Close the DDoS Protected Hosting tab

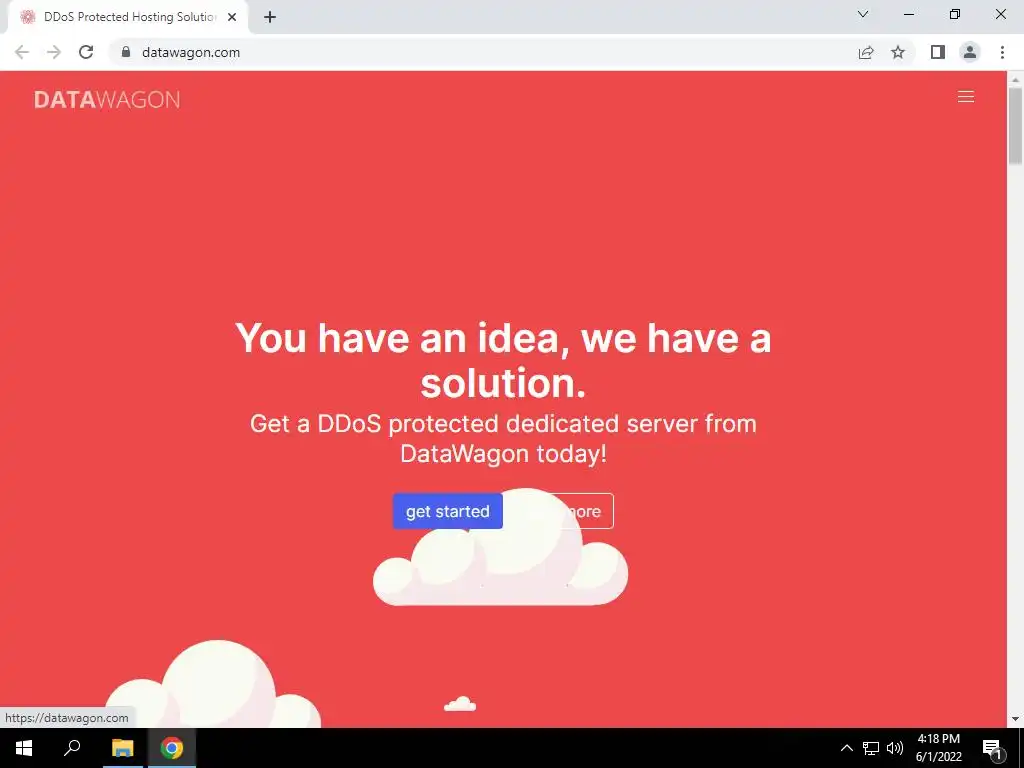pyautogui.click(x=232, y=17)
